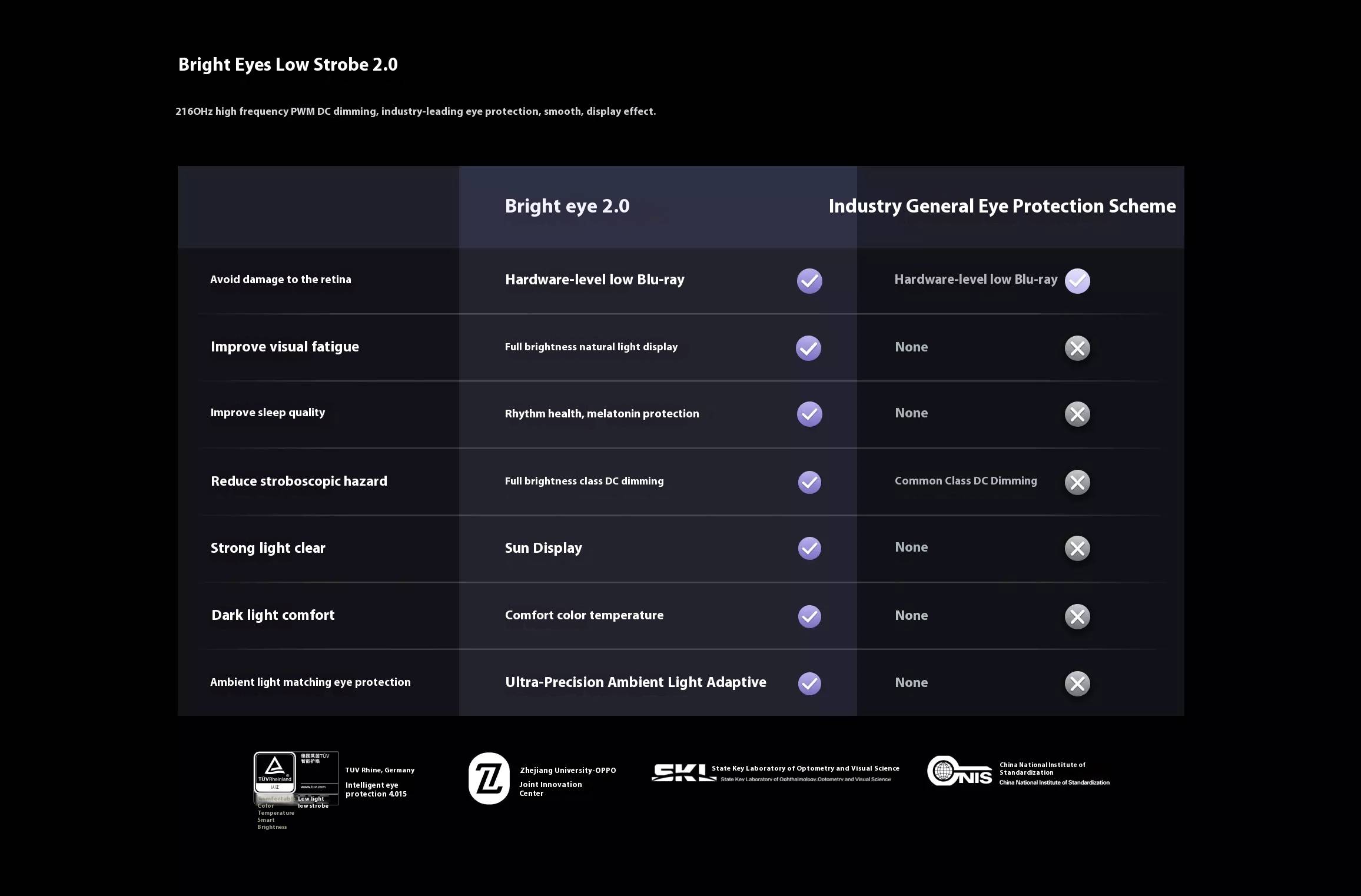Click the SKL laboratory logo
The height and width of the screenshot is (896, 1361).
[683, 772]
